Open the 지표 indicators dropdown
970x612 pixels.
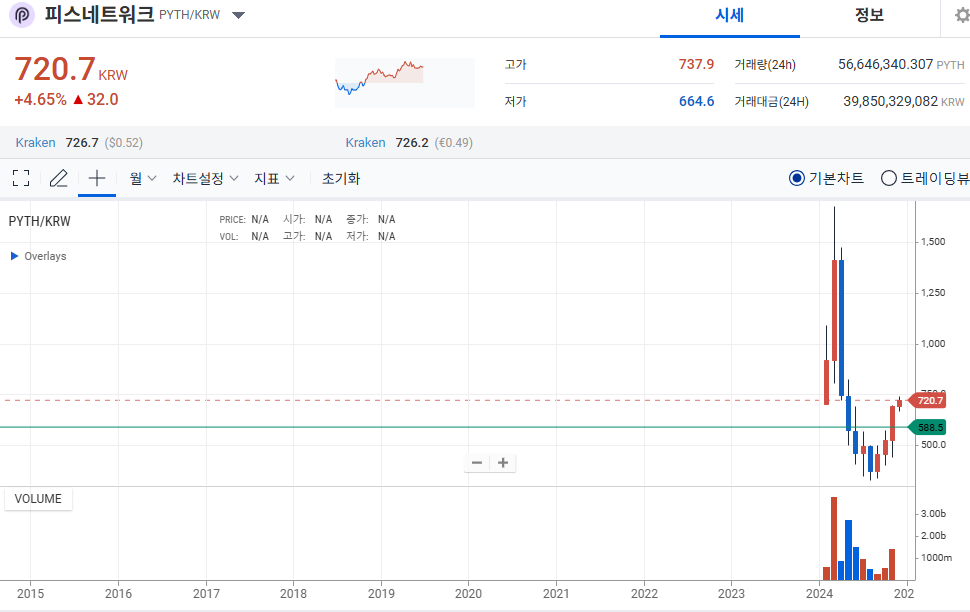274,178
